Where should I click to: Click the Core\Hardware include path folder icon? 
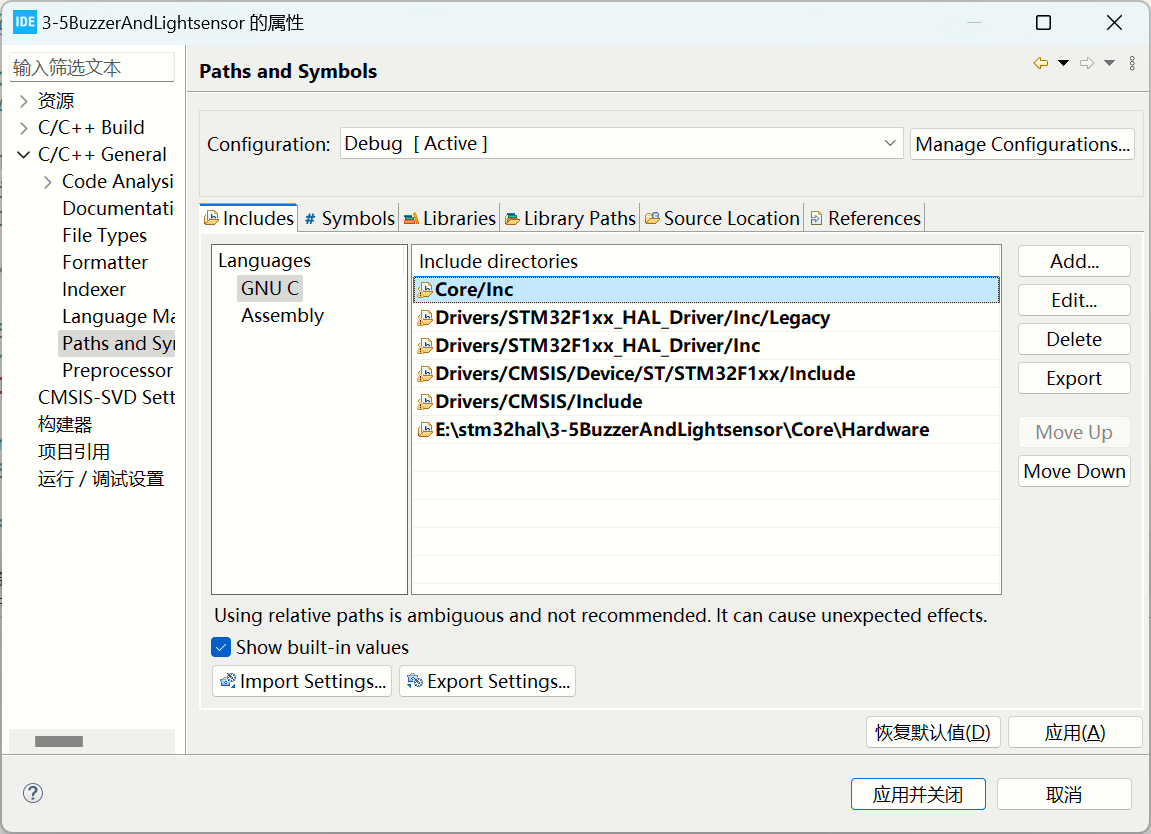coord(425,430)
